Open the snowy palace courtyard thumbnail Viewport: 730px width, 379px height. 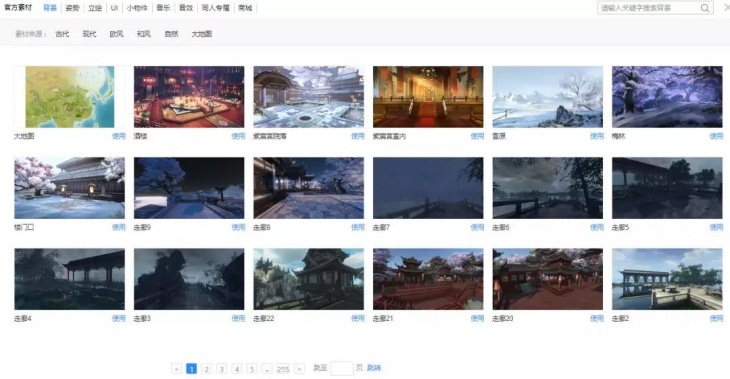point(309,97)
